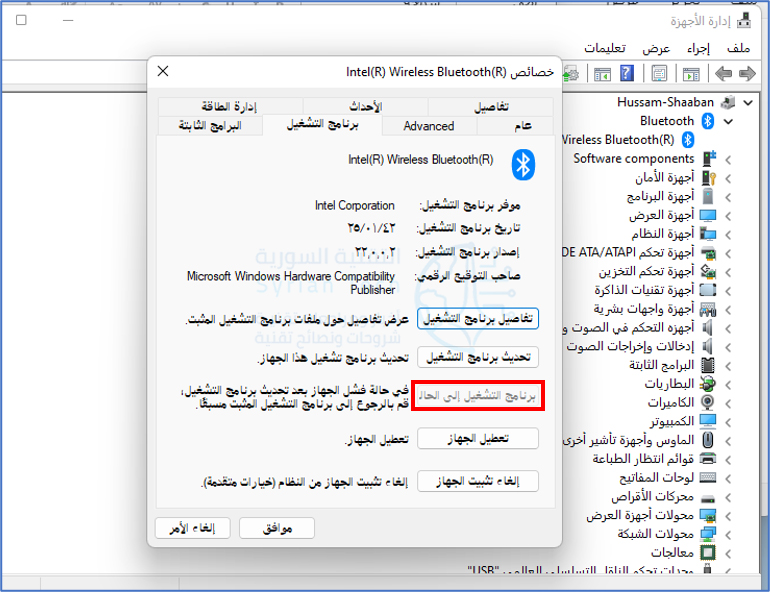The height and width of the screenshot is (592, 770).
Task: Click the أجهزة الأمان security devices icon
Action: tap(709, 178)
